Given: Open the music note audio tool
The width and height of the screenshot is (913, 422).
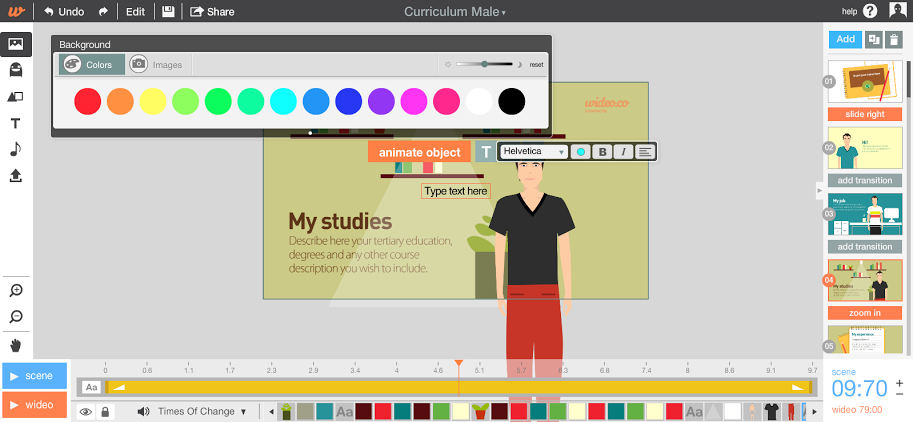Looking at the screenshot, I should (16, 149).
